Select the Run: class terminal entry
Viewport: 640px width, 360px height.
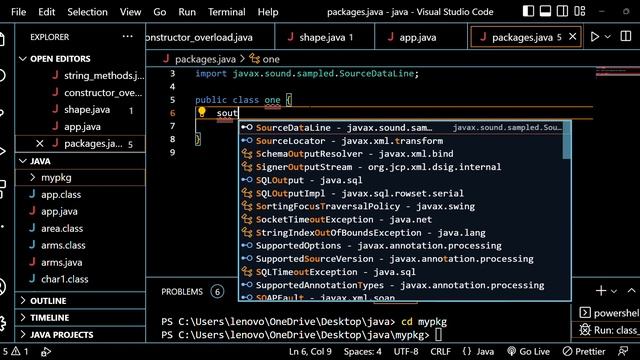(x=609, y=330)
